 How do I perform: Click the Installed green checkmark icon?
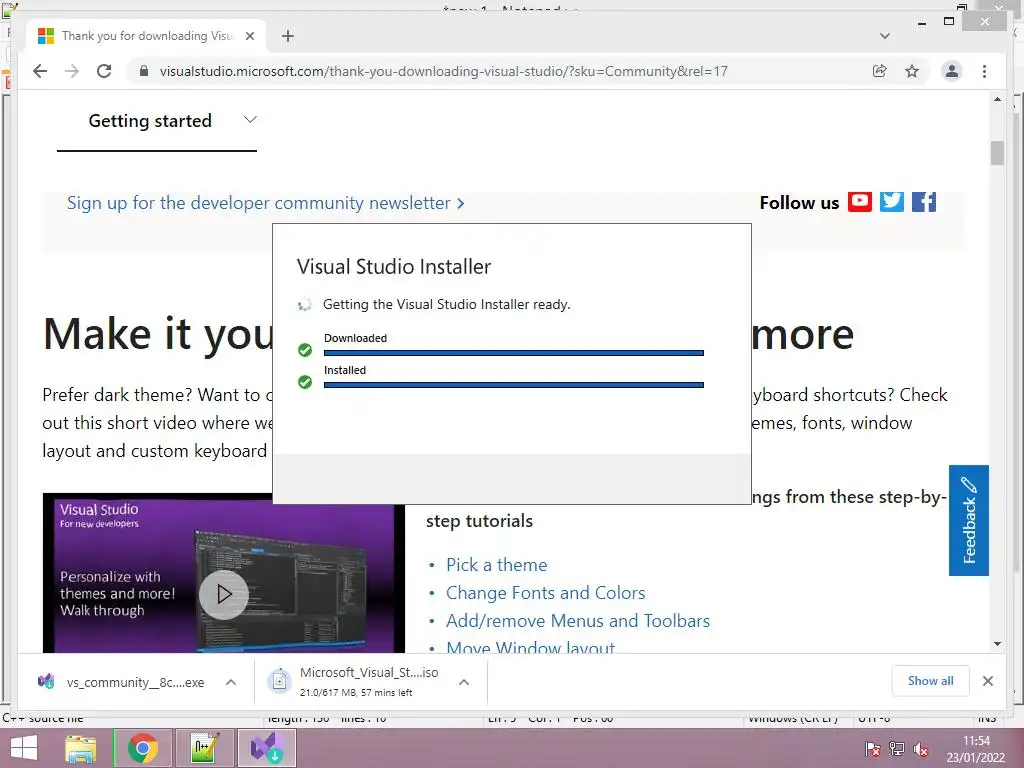point(305,382)
